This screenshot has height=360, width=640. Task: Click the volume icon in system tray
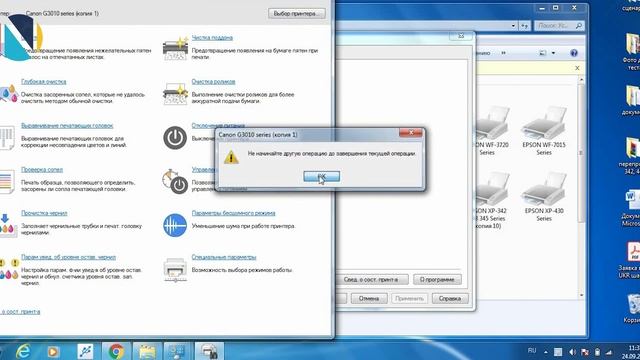[572, 352]
